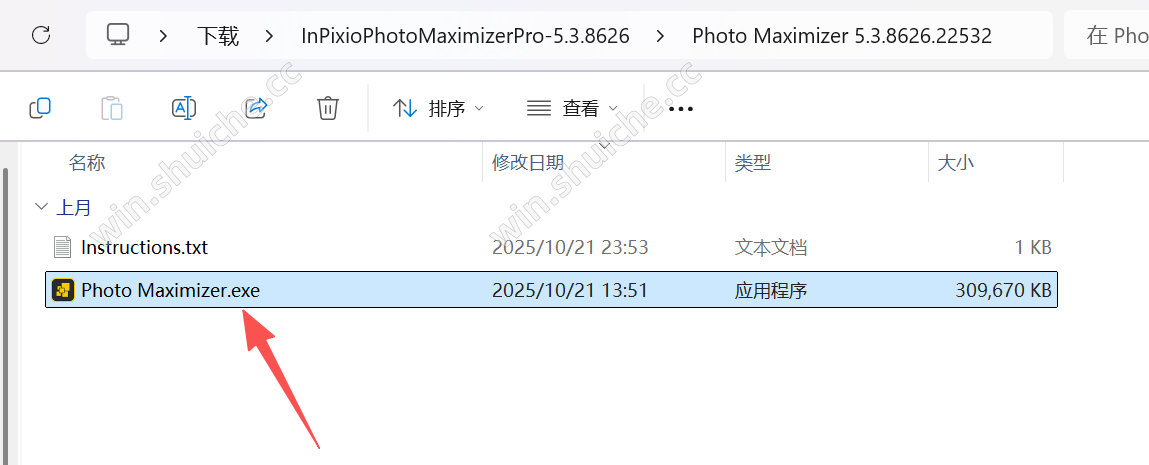Open the 排序 sort dropdown
This screenshot has height=465, width=1149.
[438, 109]
